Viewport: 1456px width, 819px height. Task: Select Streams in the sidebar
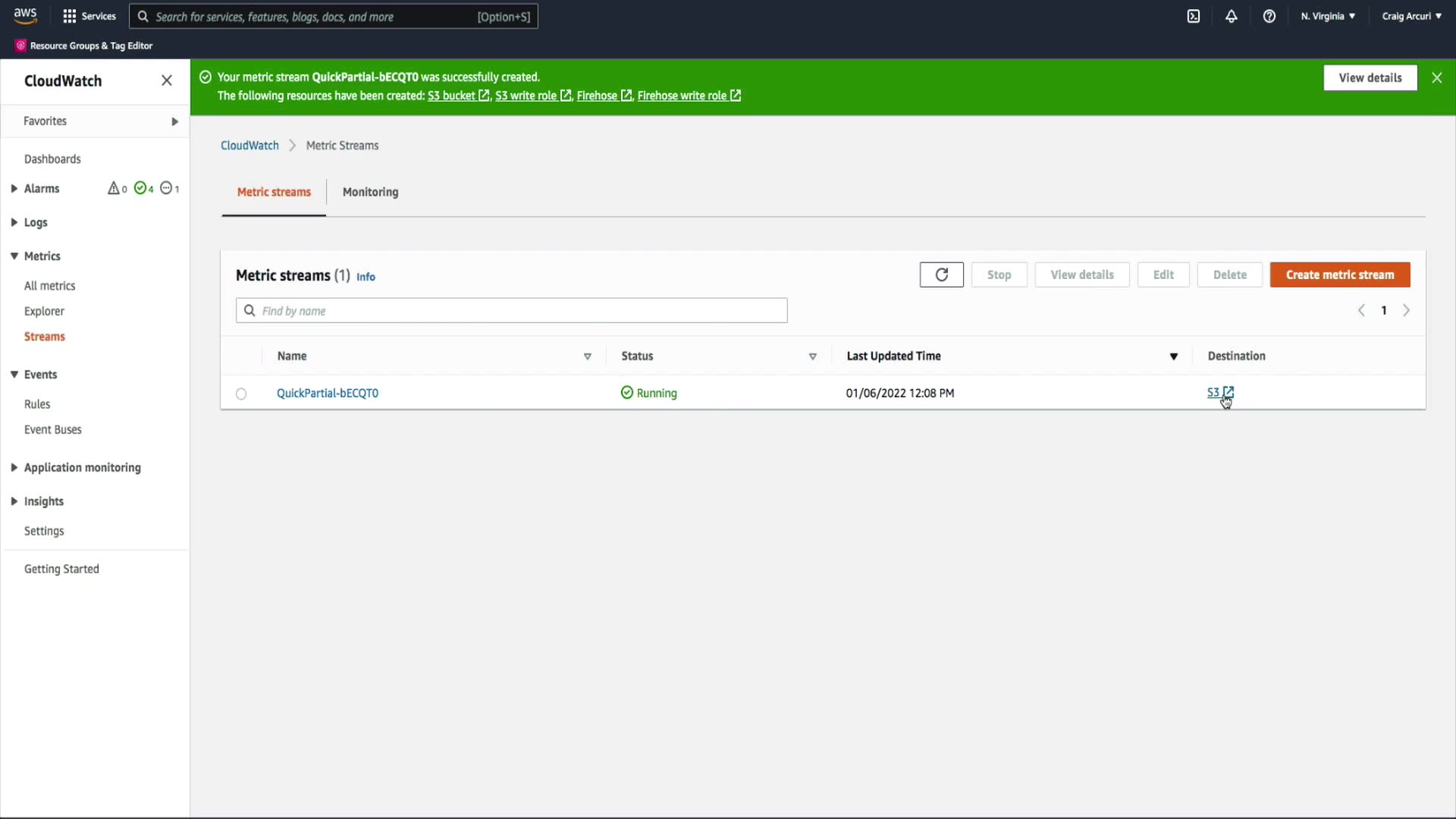[x=44, y=337]
